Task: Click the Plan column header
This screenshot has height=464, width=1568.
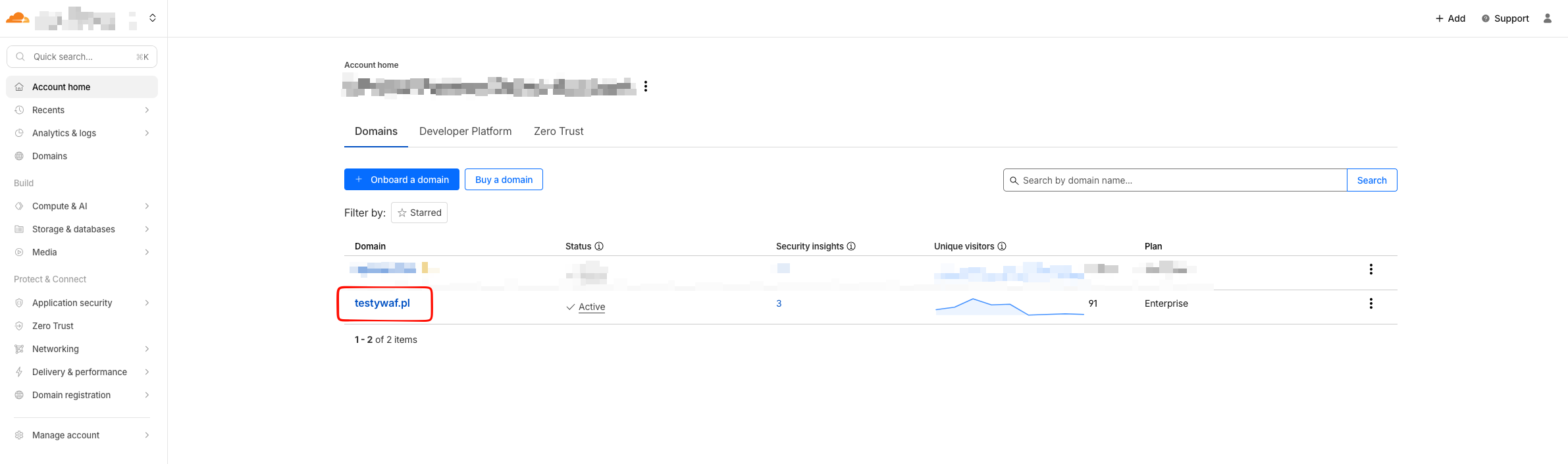Action: coord(1153,246)
